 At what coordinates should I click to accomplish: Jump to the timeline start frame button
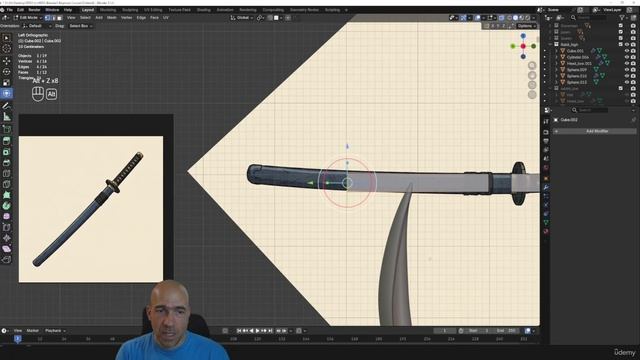tap(239, 331)
